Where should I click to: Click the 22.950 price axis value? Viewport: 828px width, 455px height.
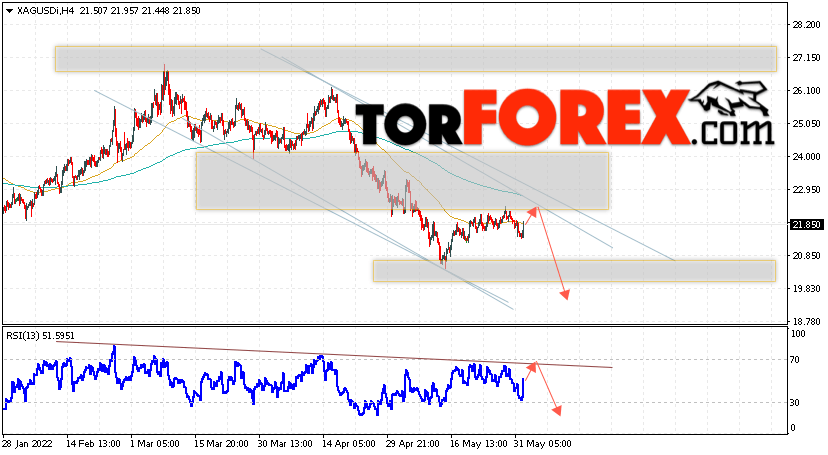pyautogui.click(x=806, y=189)
